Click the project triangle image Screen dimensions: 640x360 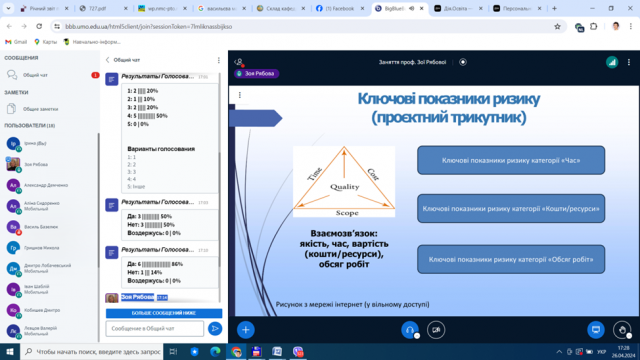[x=344, y=181]
